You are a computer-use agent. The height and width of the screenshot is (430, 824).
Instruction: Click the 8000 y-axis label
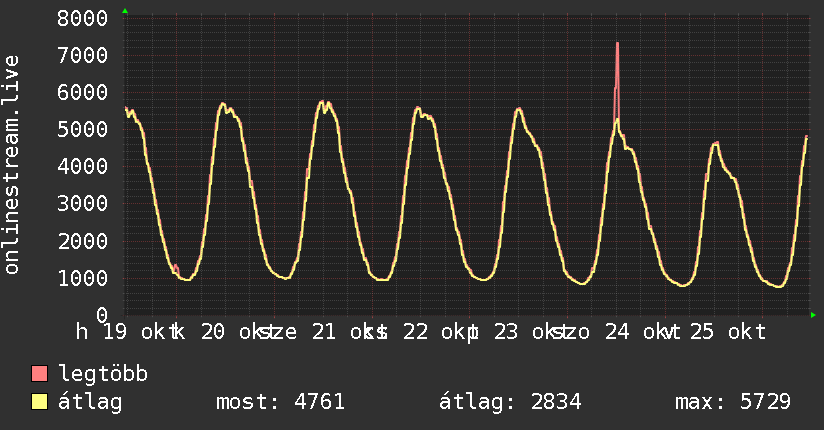[83, 18]
